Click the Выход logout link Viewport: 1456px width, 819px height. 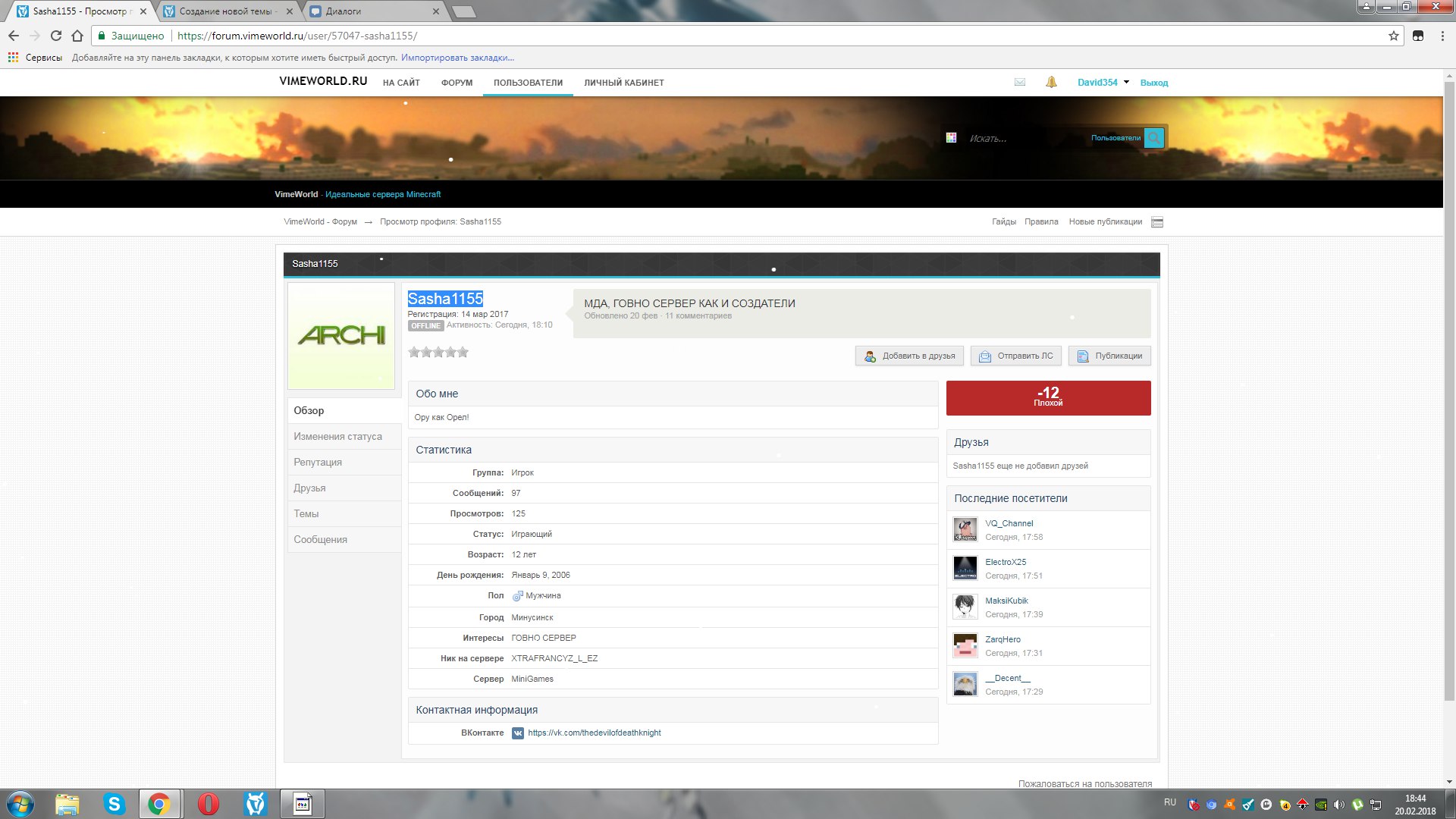tap(1154, 83)
